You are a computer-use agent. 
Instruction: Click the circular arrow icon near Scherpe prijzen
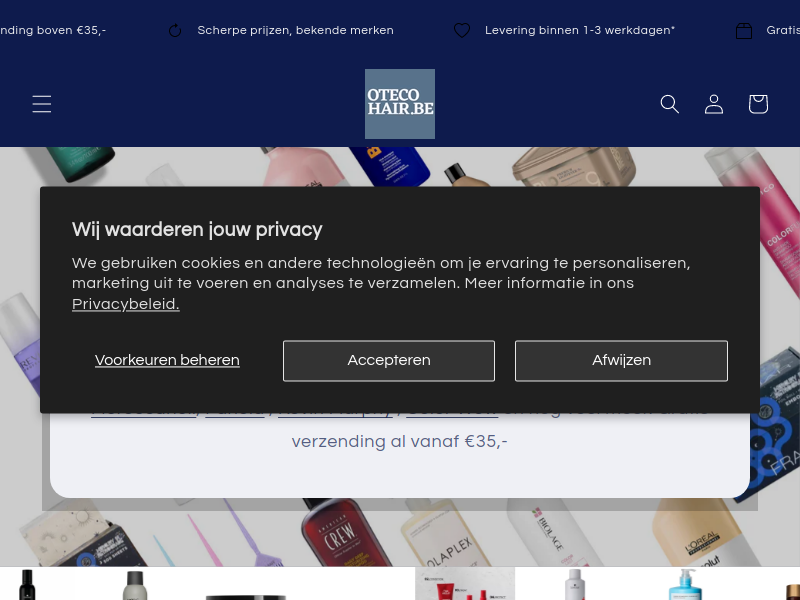pos(175,31)
